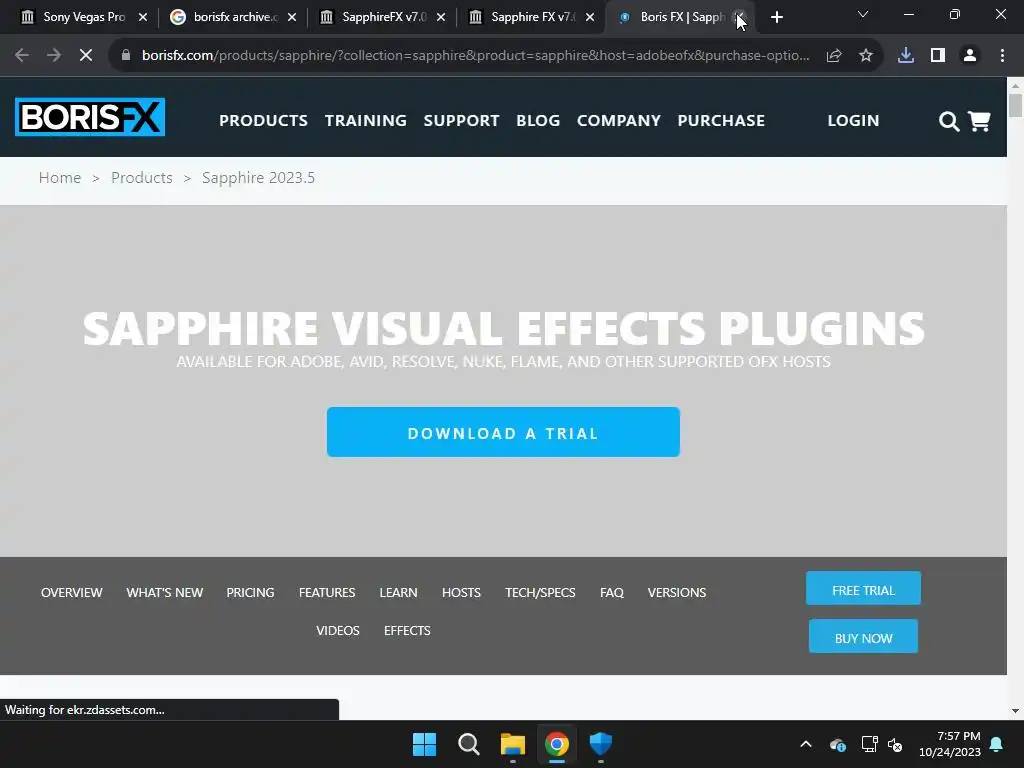Jump to LEARN section
Viewport: 1024px width, 768px height.
coord(398,593)
